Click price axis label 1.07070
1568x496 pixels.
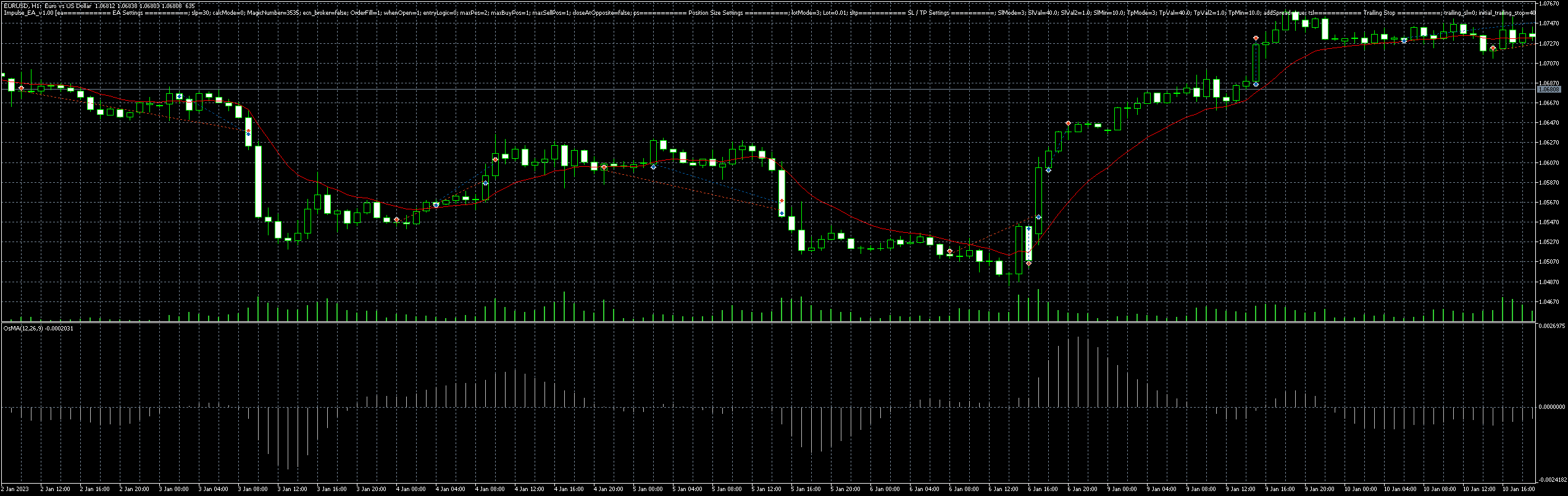[x=1549, y=64]
